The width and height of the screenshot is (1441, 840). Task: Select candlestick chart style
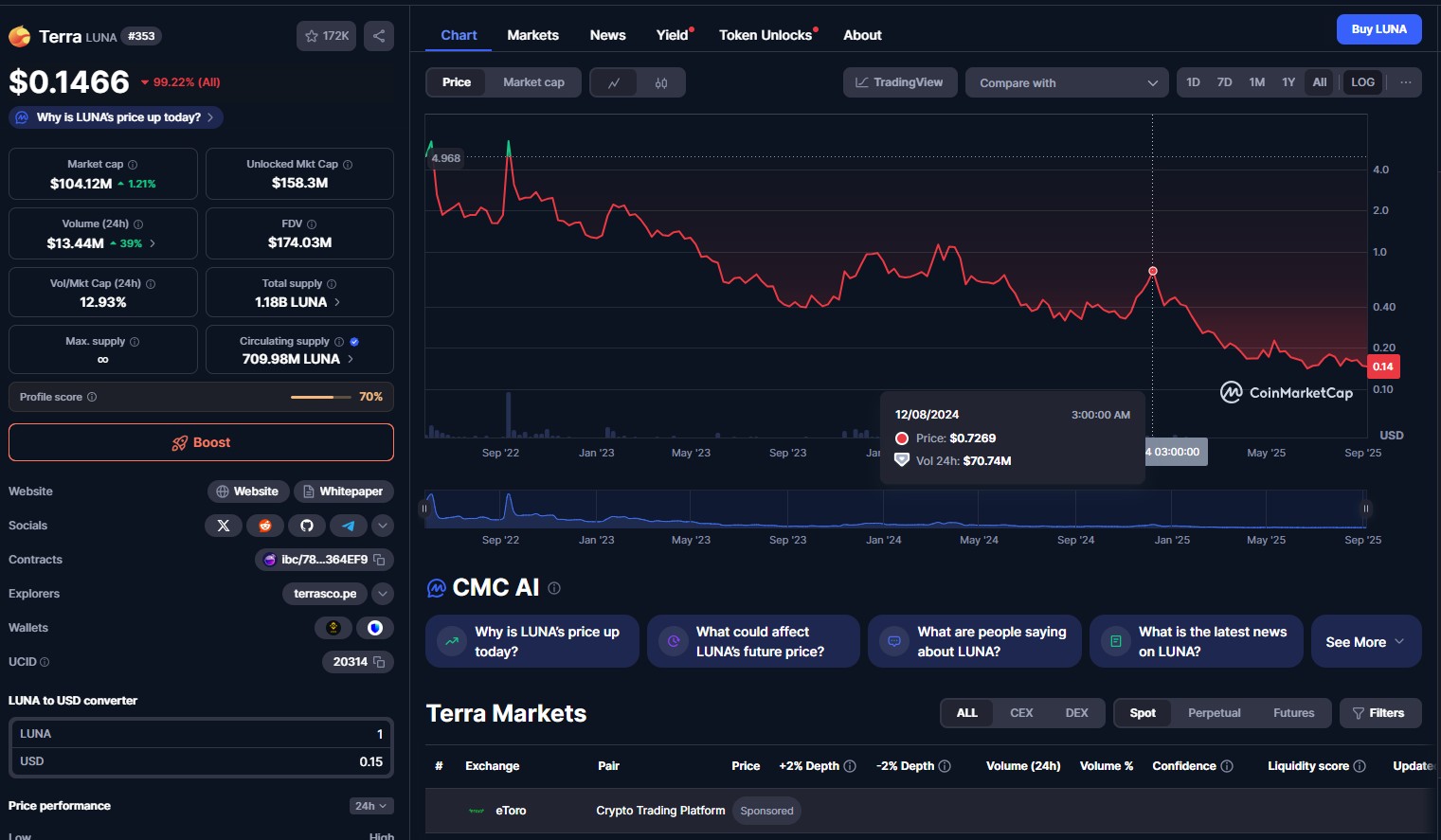pos(661,83)
